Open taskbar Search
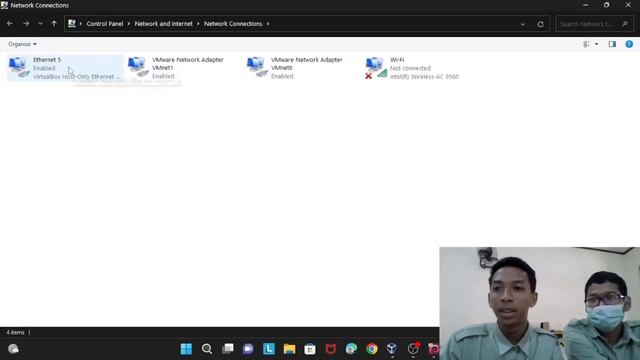This screenshot has height=360, width=640. (207, 349)
